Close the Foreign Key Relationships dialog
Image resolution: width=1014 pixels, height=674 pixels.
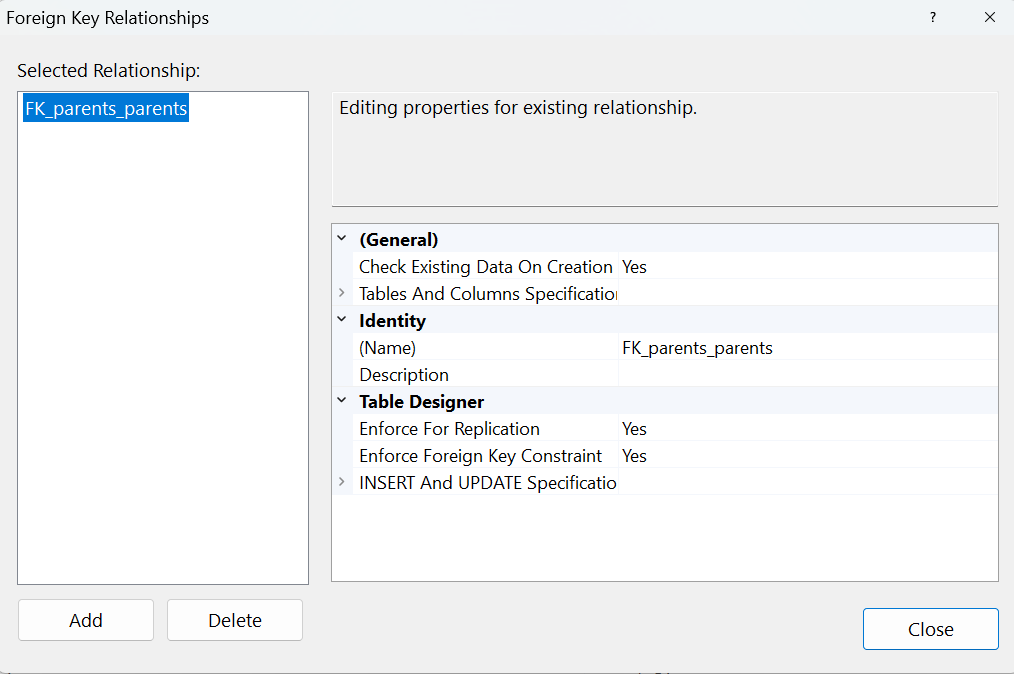click(x=989, y=18)
